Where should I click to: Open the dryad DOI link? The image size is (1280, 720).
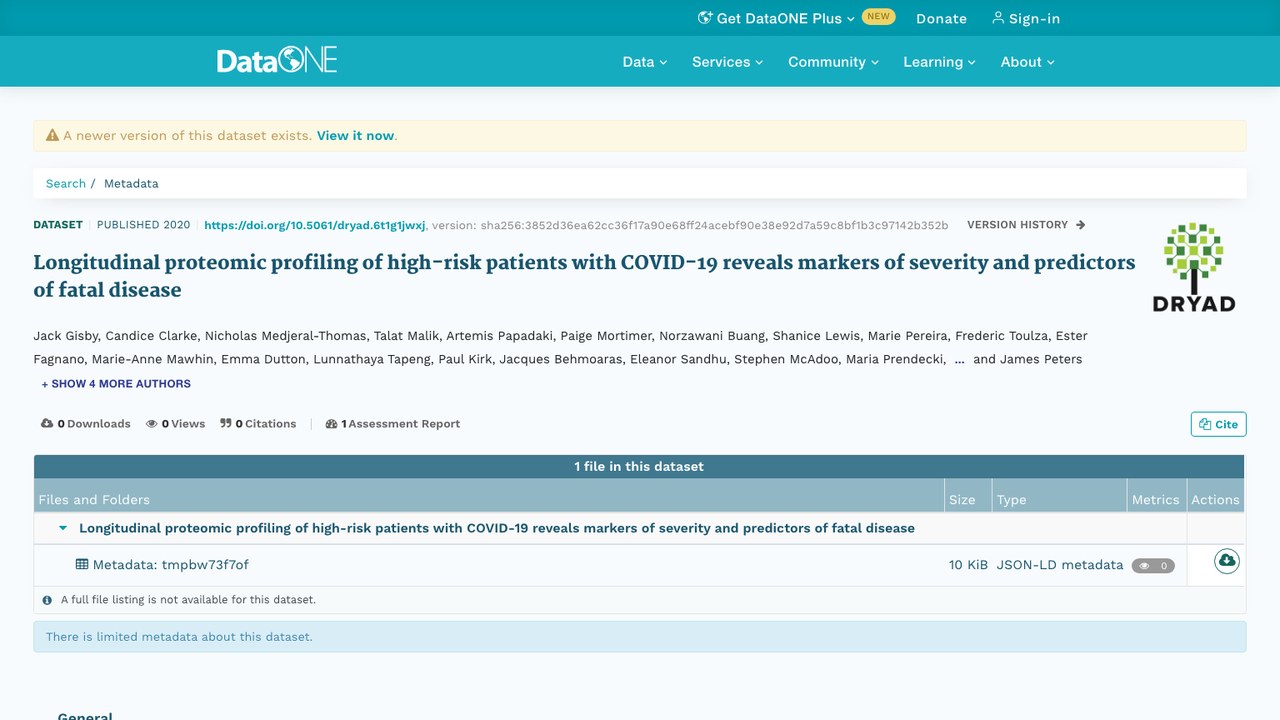315,225
